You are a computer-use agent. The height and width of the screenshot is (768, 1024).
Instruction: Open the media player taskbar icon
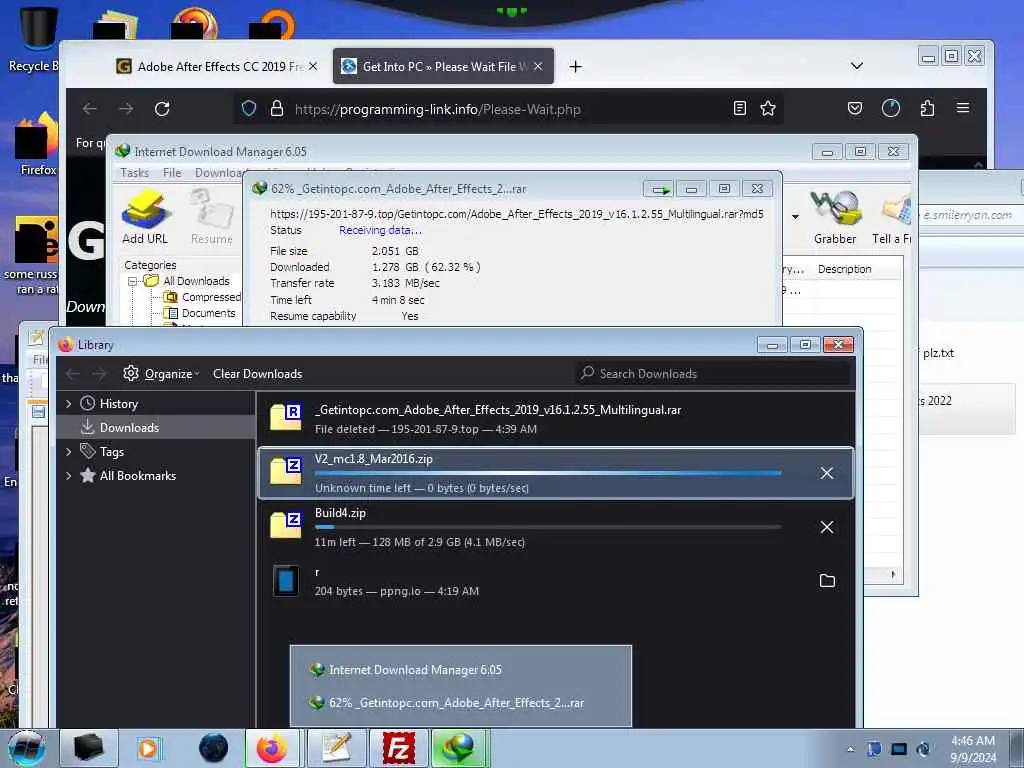148,748
